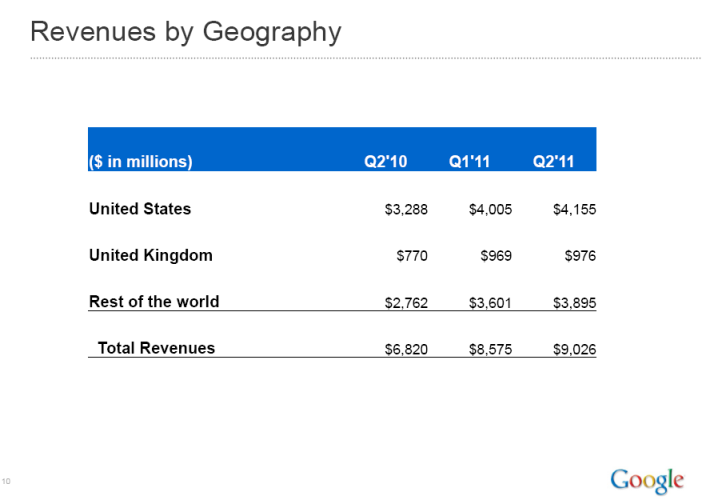This screenshot has width=702, height=500.
Task: Click United States Q2'11 value $4,155
Action: point(574,210)
